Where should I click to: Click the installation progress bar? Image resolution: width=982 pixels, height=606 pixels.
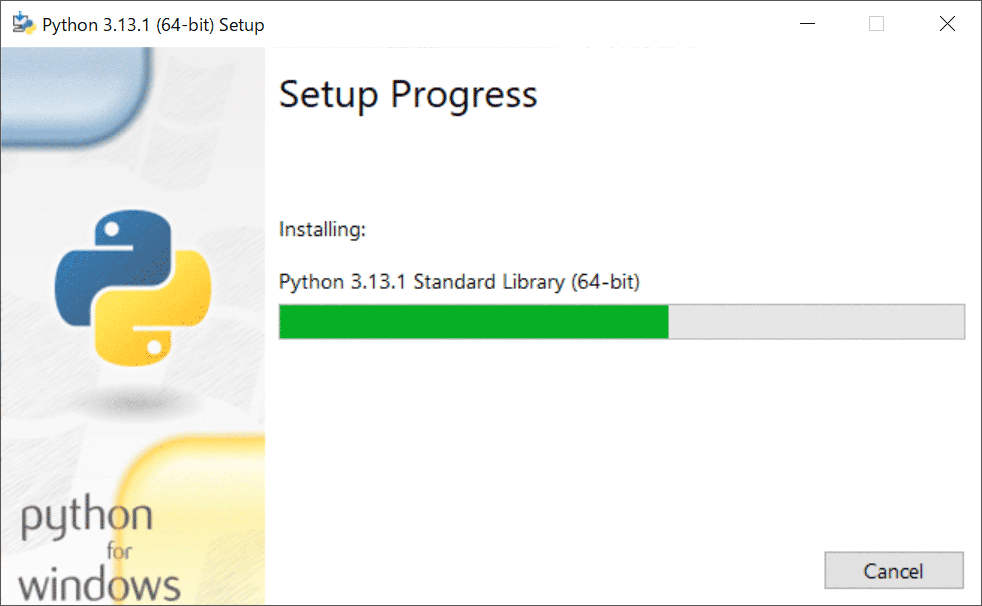pos(622,321)
